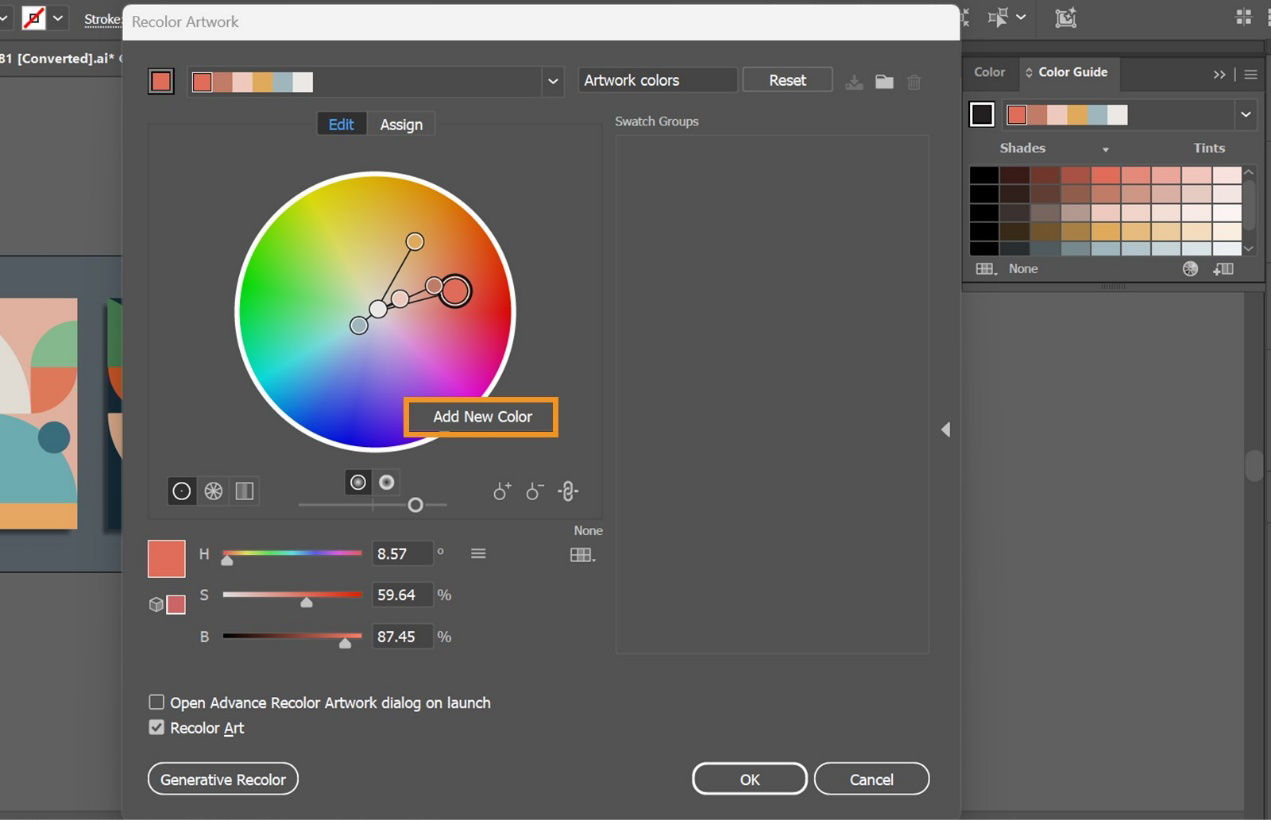Viewport: 1271px width, 820px height.
Task: Click the Unlink harmony colors icon
Action: [567, 491]
